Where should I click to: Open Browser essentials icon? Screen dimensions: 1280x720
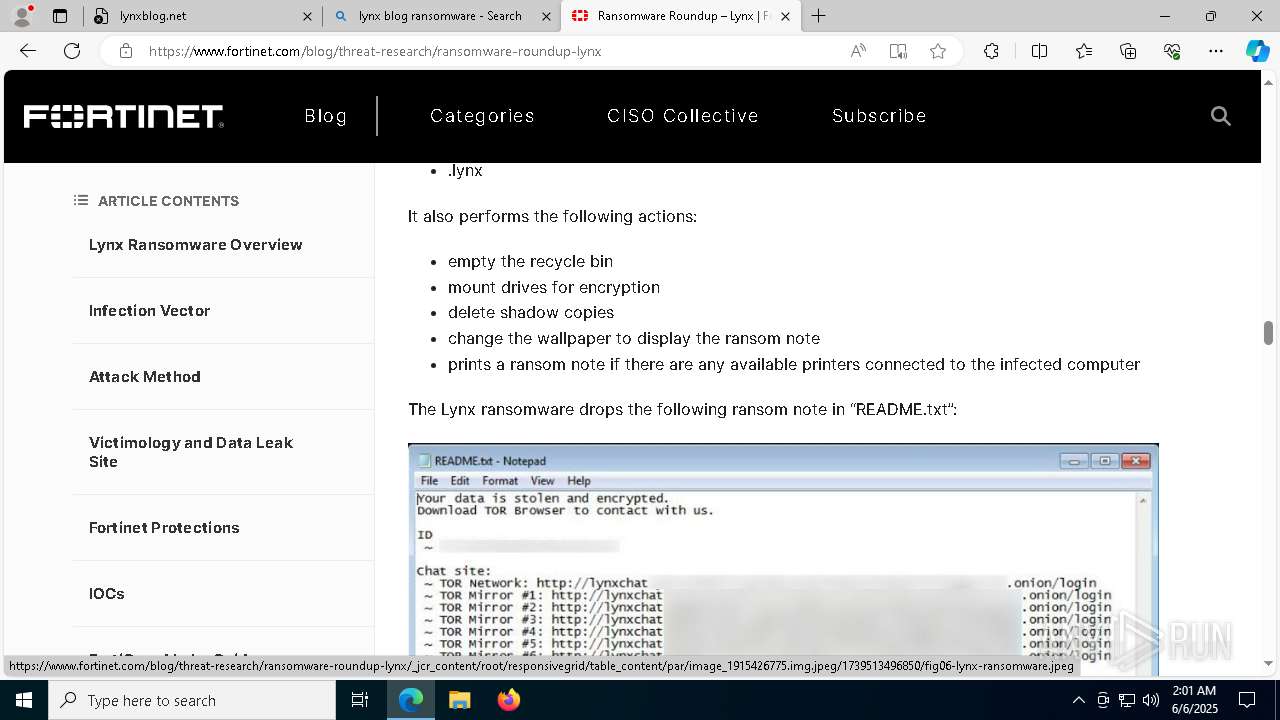pyautogui.click(x=1172, y=51)
